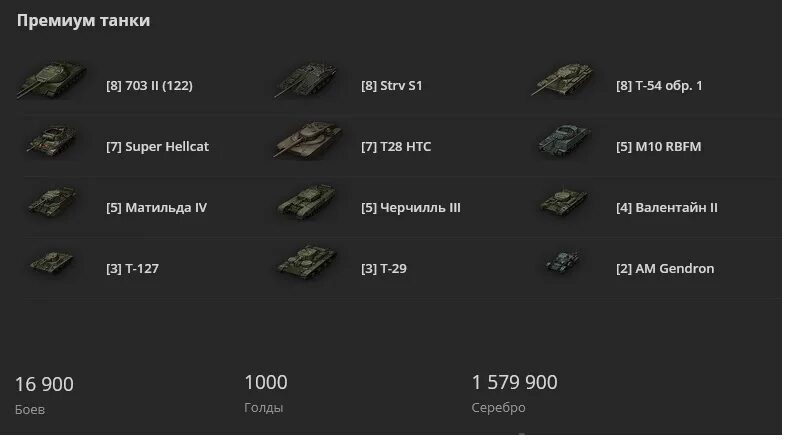Click the [2] AM Gendron label

click(665, 269)
